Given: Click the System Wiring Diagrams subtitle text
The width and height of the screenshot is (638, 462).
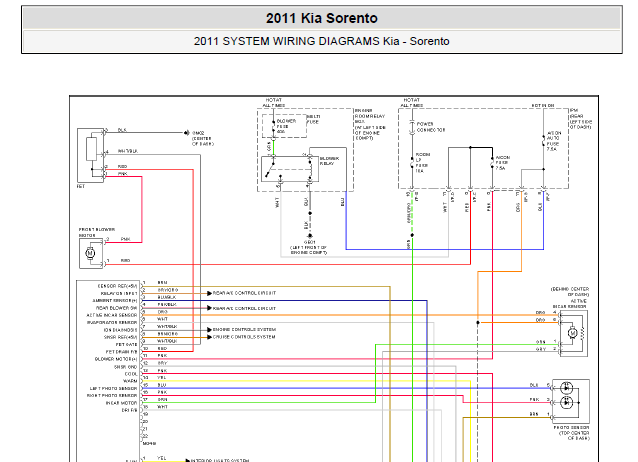Looking at the screenshot, I should 321,42.
